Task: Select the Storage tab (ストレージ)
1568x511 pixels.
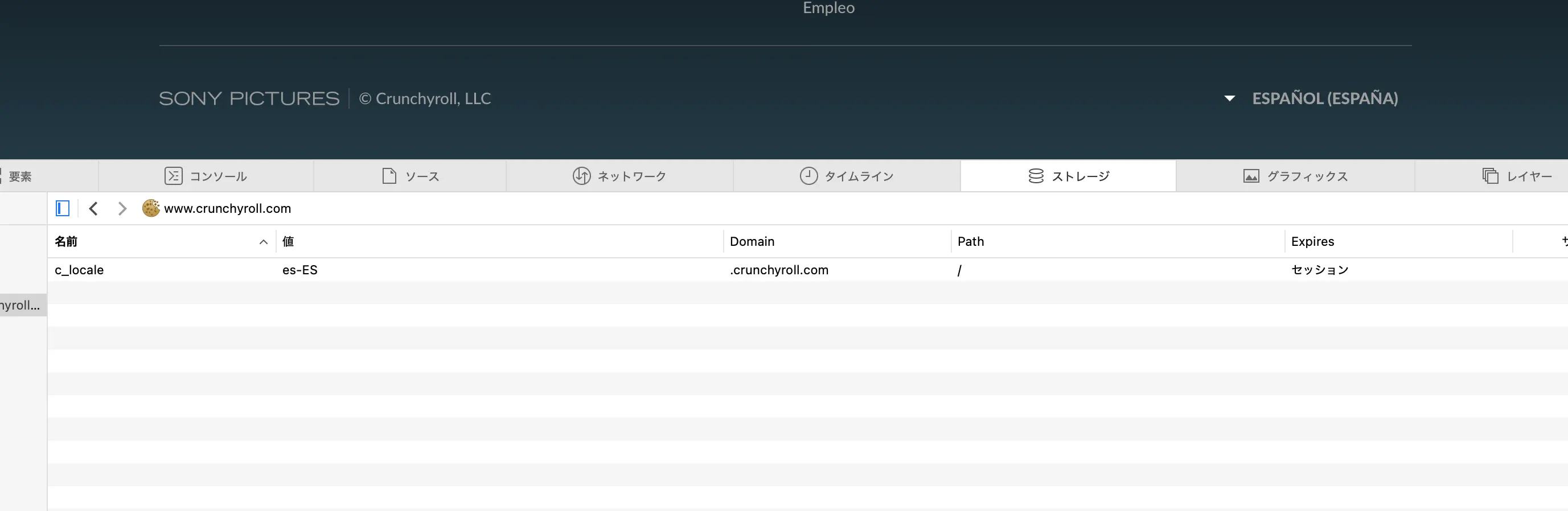Action: coord(1068,176)
